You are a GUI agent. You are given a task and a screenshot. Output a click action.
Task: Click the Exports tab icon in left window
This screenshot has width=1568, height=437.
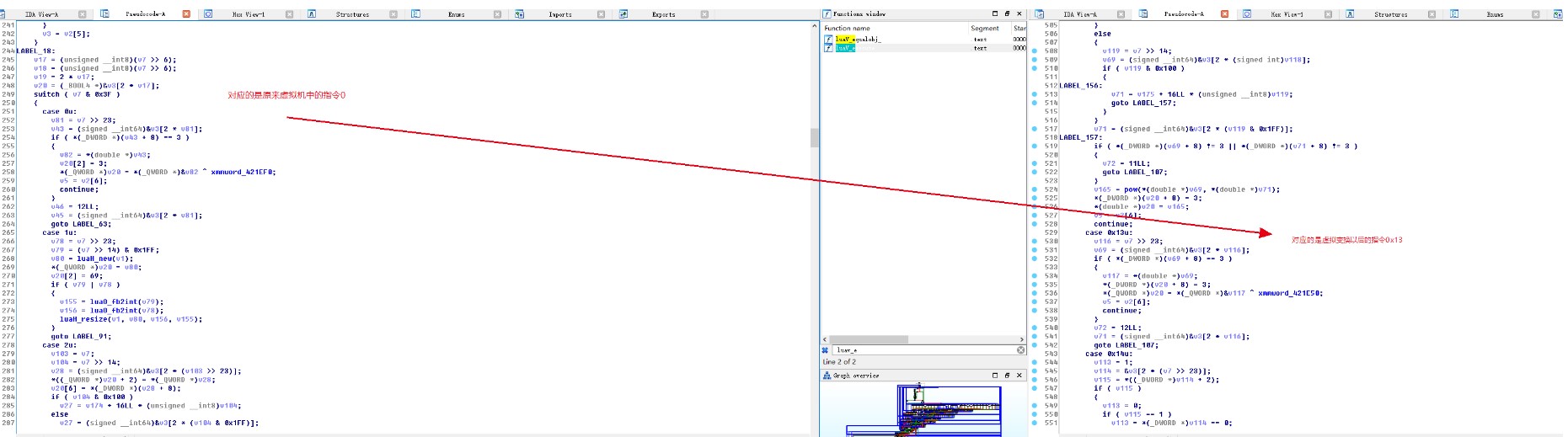[x=623, y=14]
